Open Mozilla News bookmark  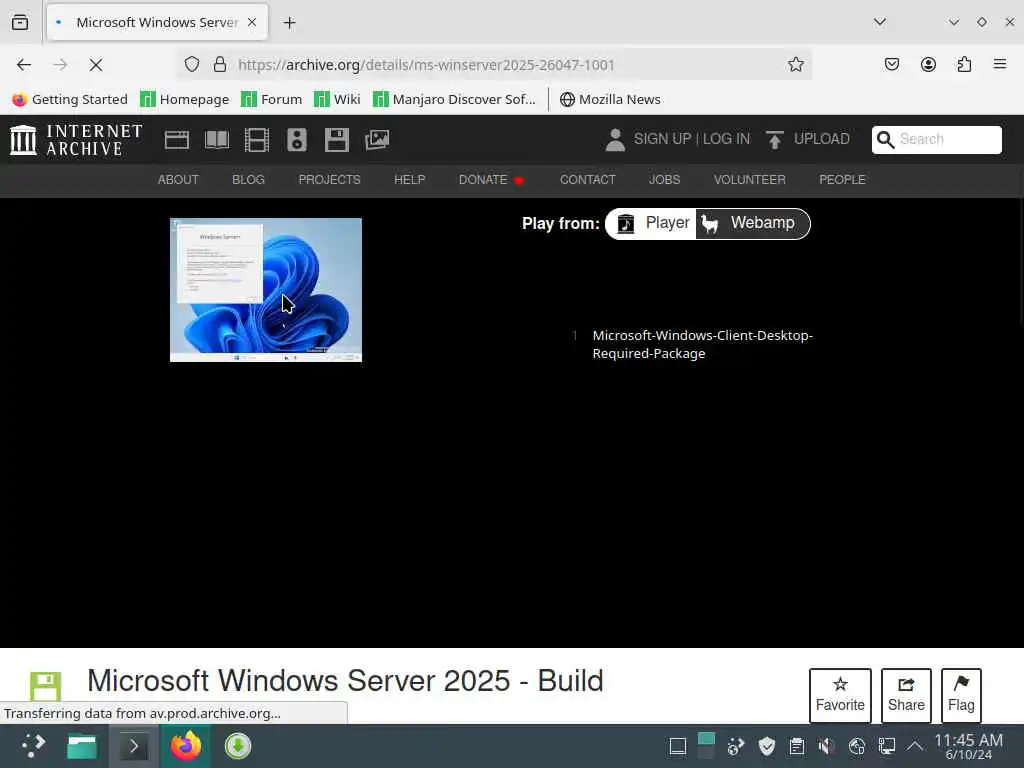coord(610,99)
